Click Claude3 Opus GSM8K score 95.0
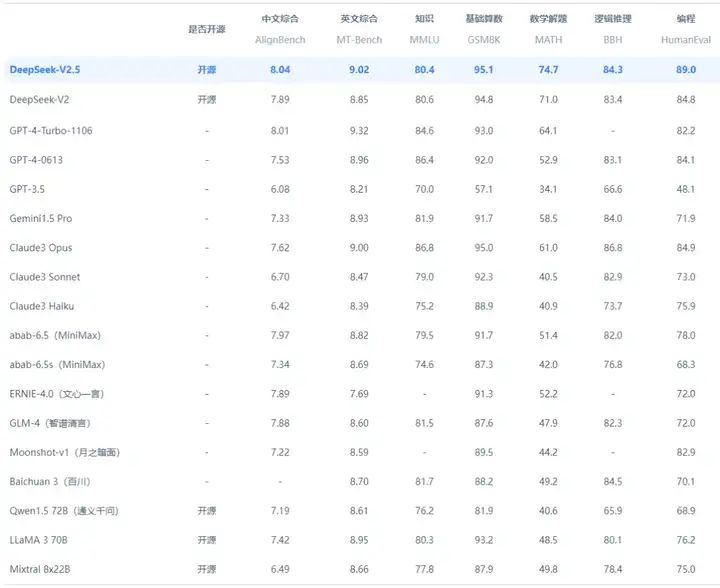This screenshot has height=588, width=720. click(484, 248)
